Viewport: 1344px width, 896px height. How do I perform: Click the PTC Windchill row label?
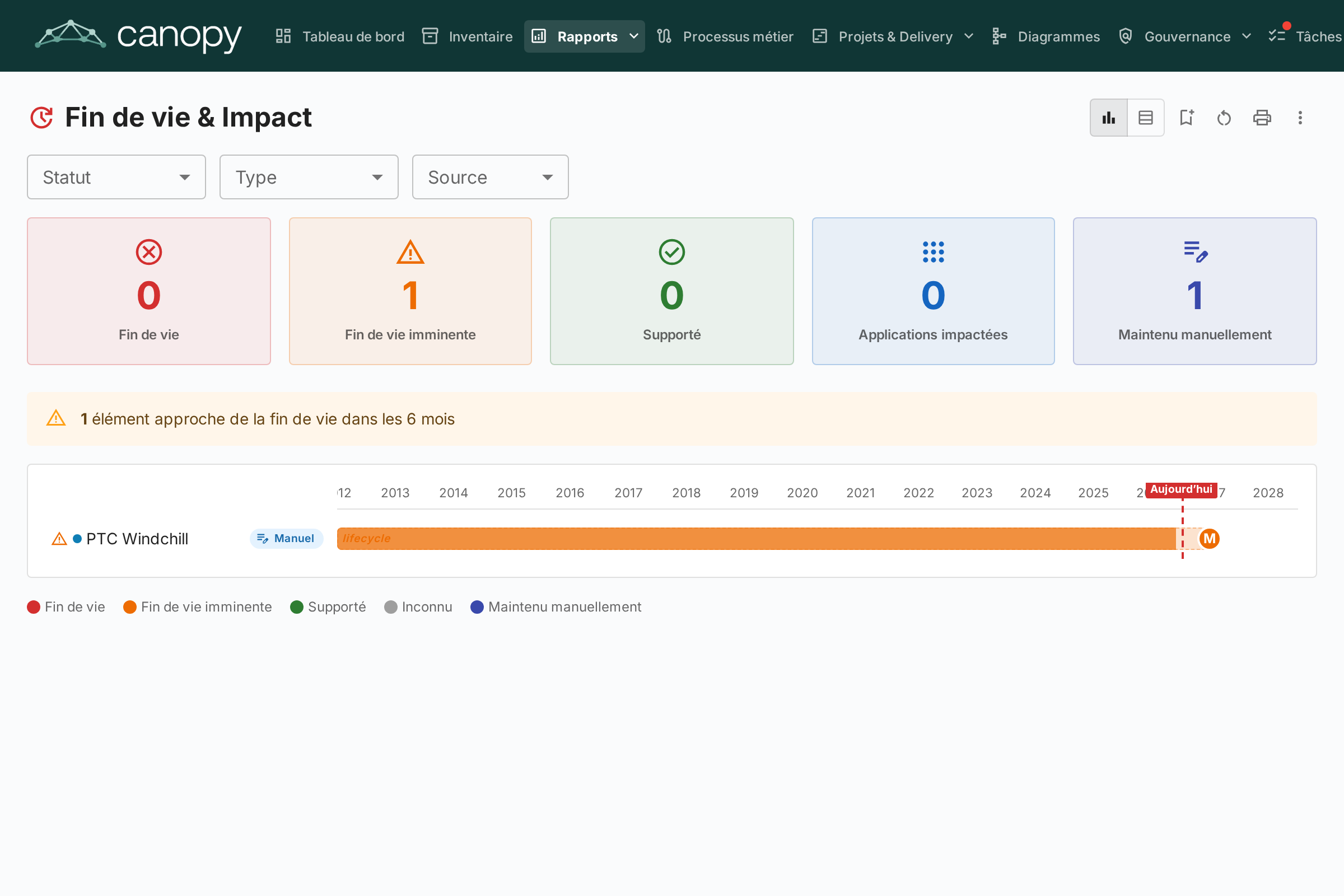[137, 539]
